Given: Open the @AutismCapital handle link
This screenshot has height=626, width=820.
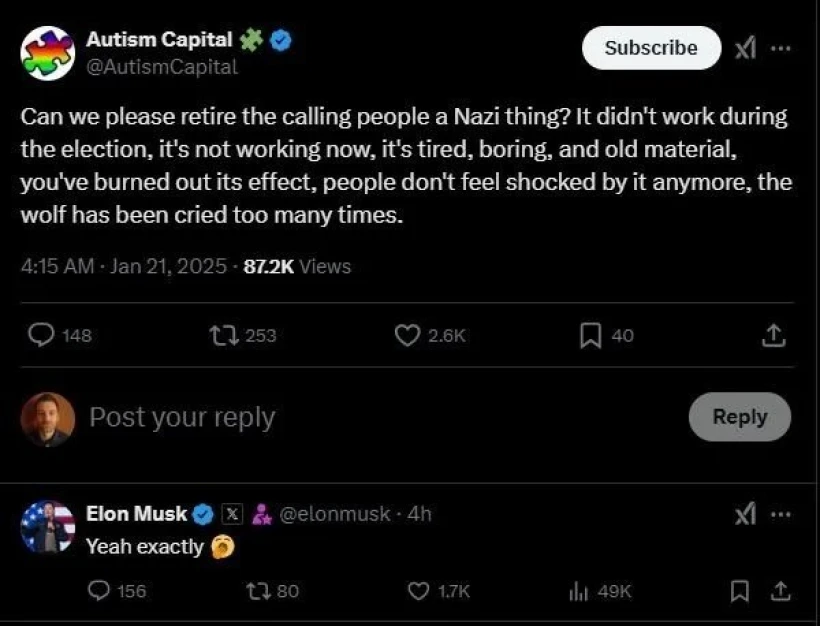Looking at the screenshot, I should click(162, 67).
